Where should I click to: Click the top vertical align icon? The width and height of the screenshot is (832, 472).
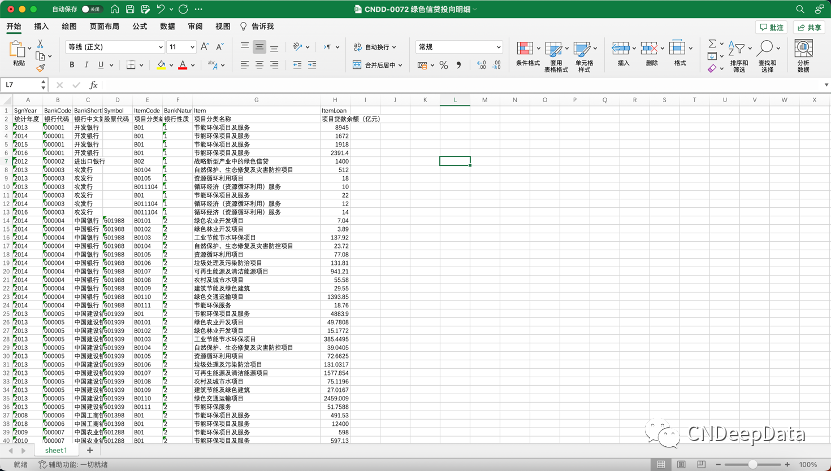click(245, 47)
